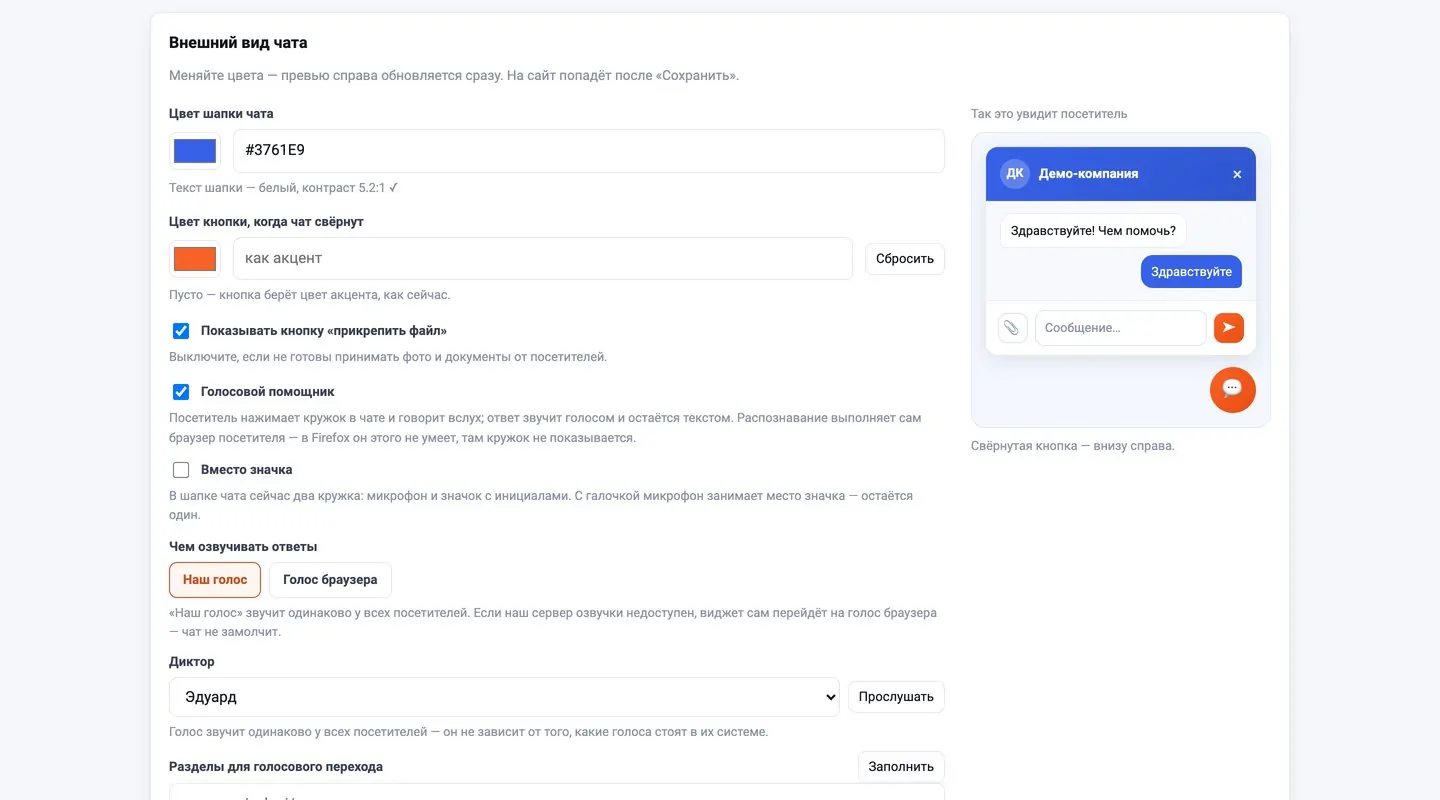
Task: Close the chat preview with the X icon
Action: click(x=1237, y=174)
